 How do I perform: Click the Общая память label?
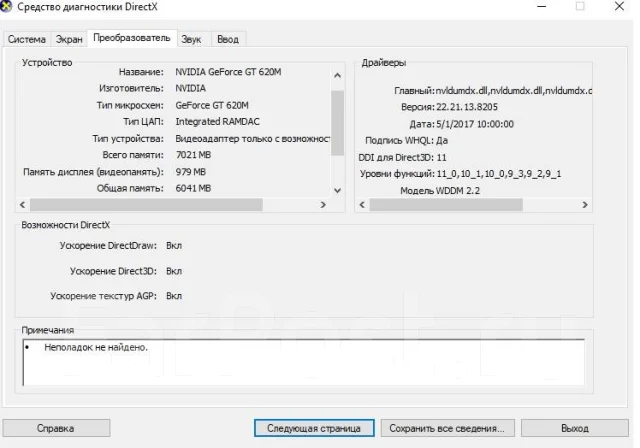pos(130,189)
